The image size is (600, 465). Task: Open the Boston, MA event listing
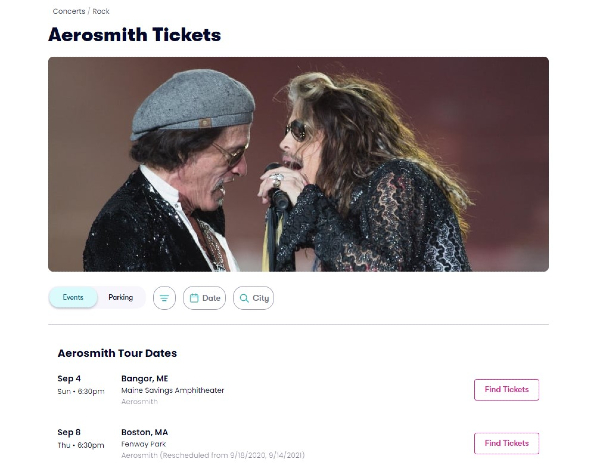145,432
